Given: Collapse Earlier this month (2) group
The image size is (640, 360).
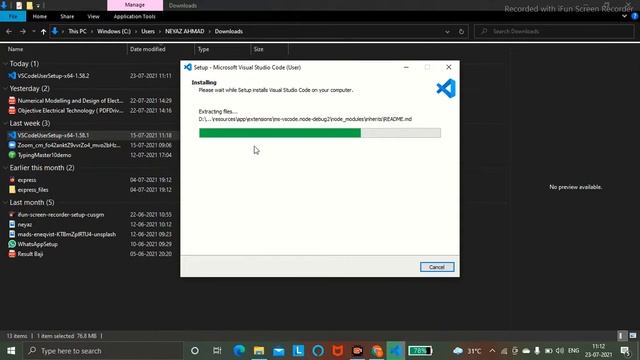Looking at the screenshot, I should pyautogui.click(x=5, y=168).
